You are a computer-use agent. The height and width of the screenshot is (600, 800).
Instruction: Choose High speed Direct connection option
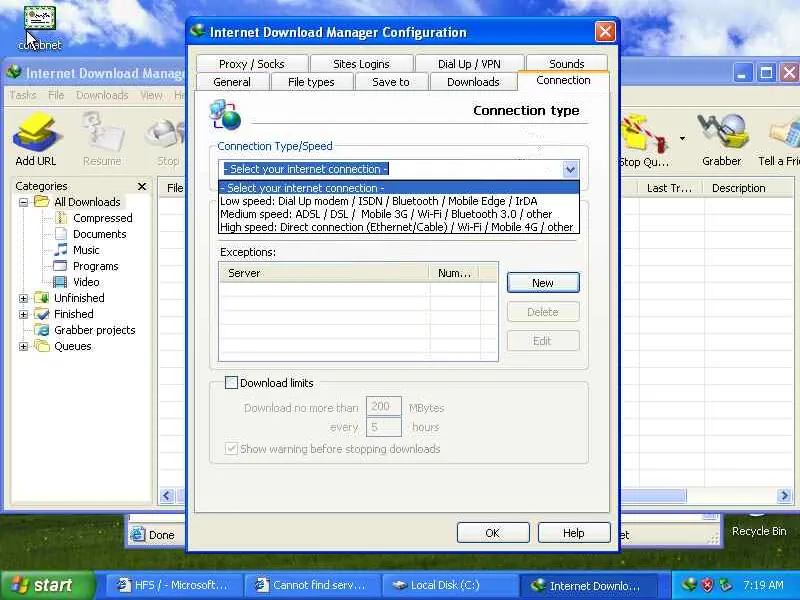pos(398,227)
